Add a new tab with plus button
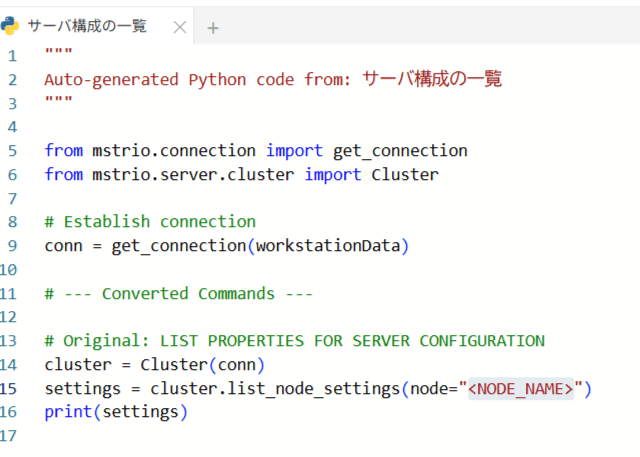This screenshot has width=640, height=457. 213,28
